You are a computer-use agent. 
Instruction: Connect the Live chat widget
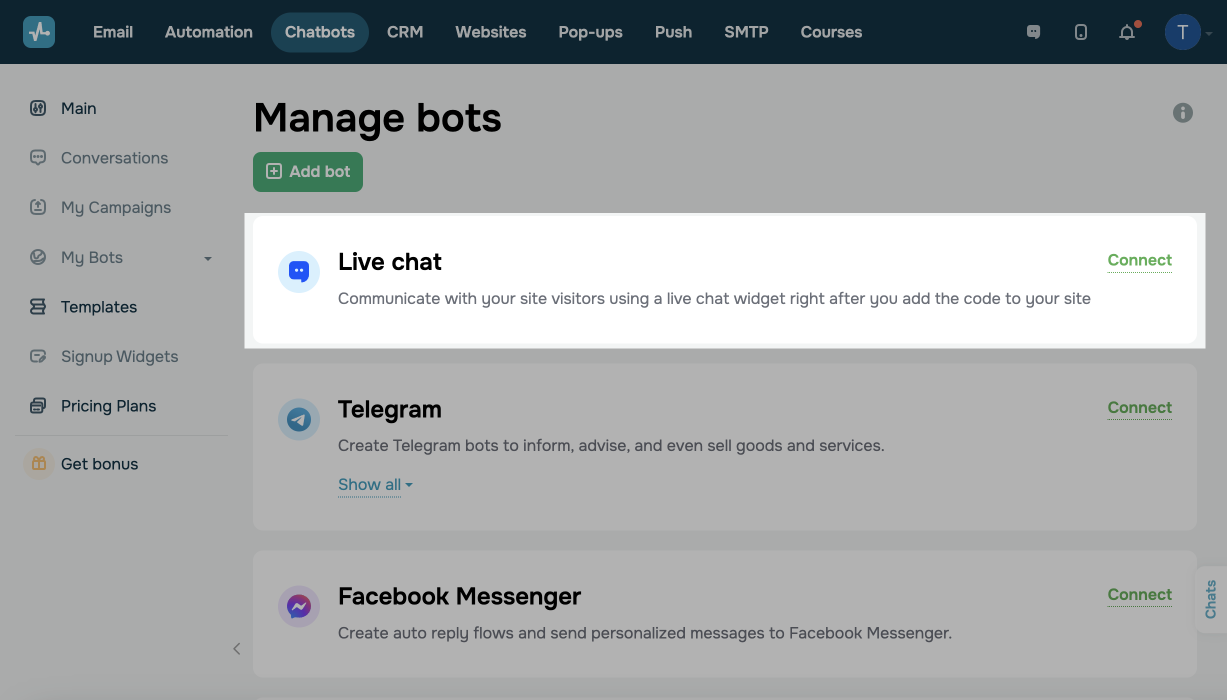click(1139, 260)
